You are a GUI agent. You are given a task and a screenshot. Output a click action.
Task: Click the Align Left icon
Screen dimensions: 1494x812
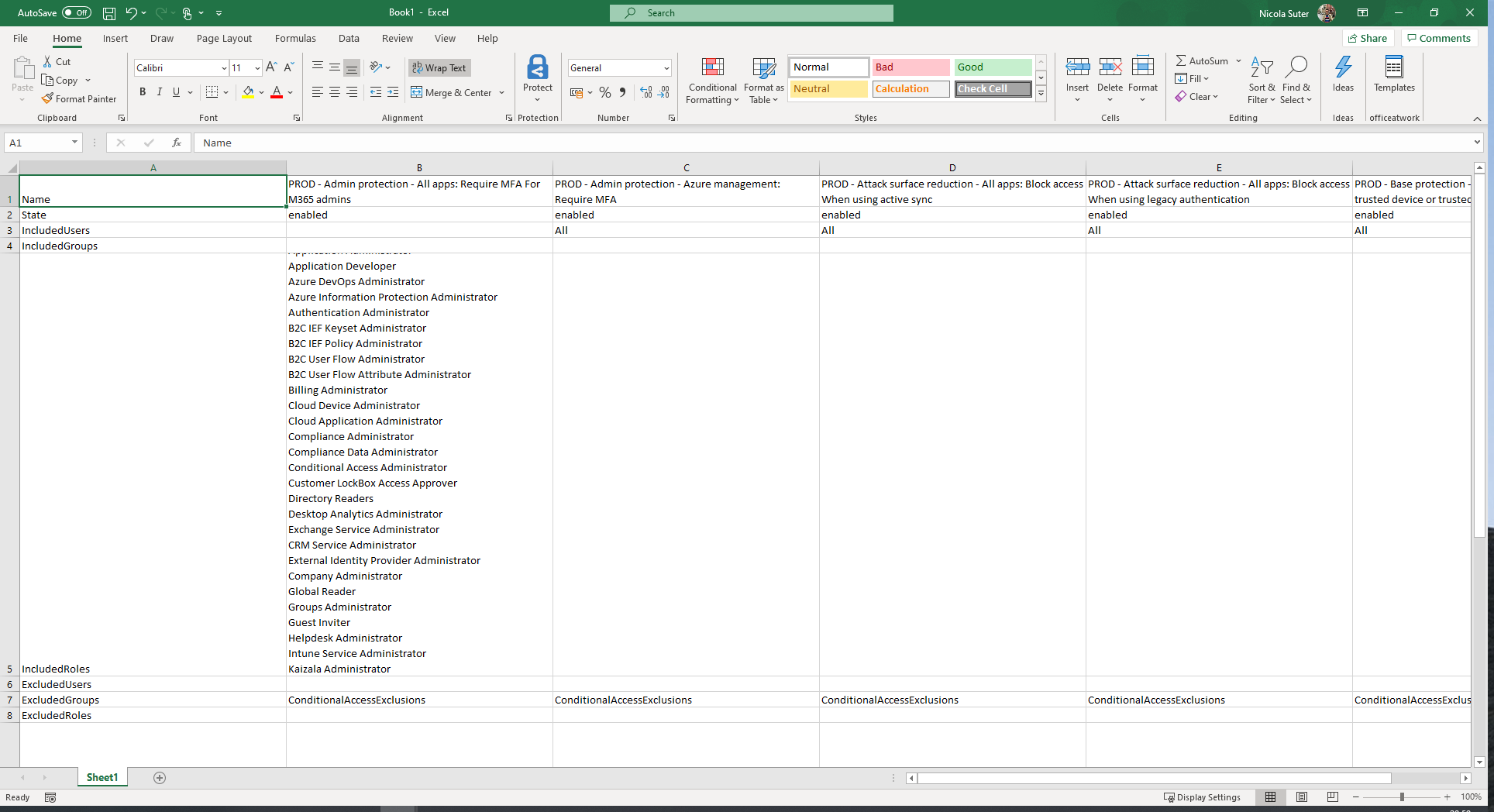pyautogui.click(x=318, y=92)
